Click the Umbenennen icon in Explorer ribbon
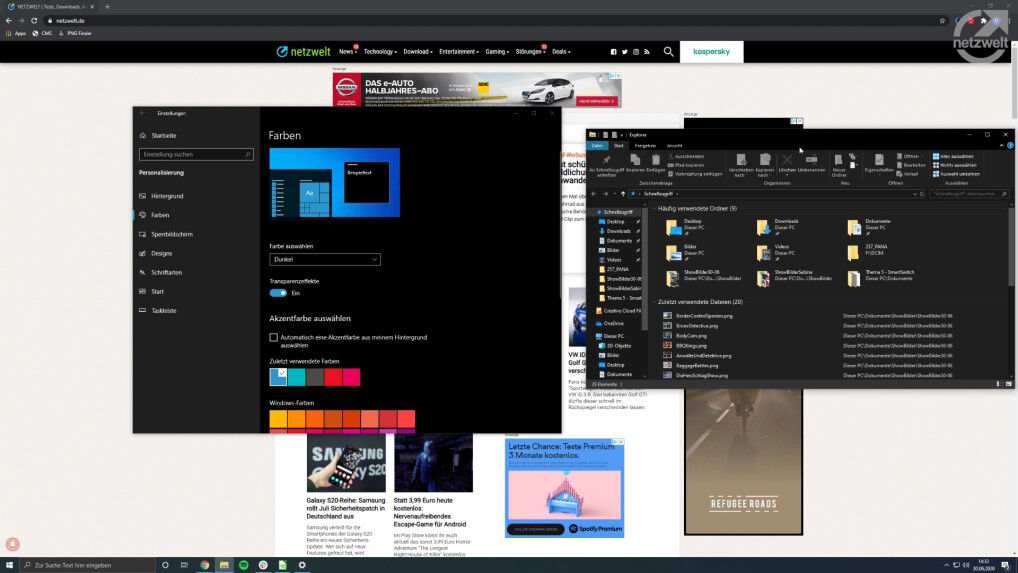This screenshot has width=1018, height=573. tap(811, 161)
